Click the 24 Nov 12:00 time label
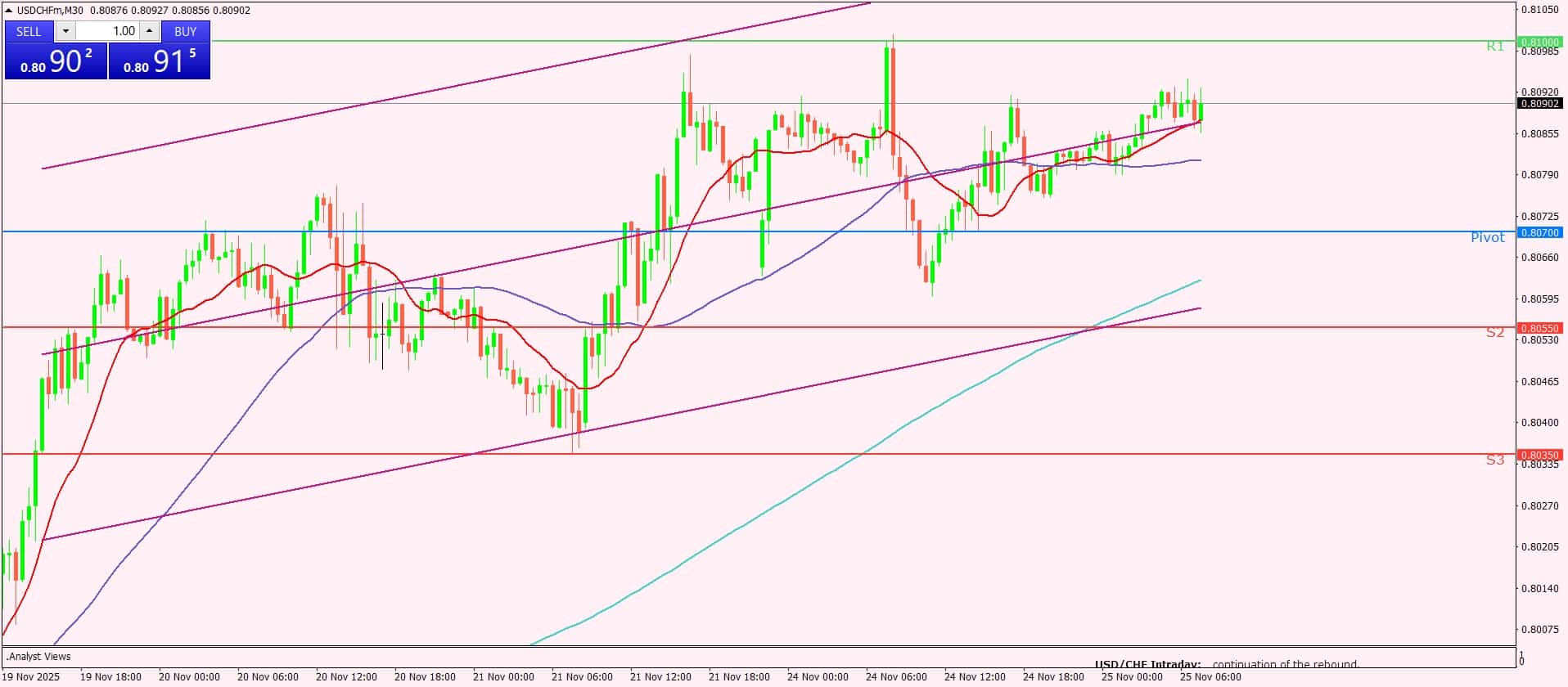The image size is (1568, 687). point(975,676)
